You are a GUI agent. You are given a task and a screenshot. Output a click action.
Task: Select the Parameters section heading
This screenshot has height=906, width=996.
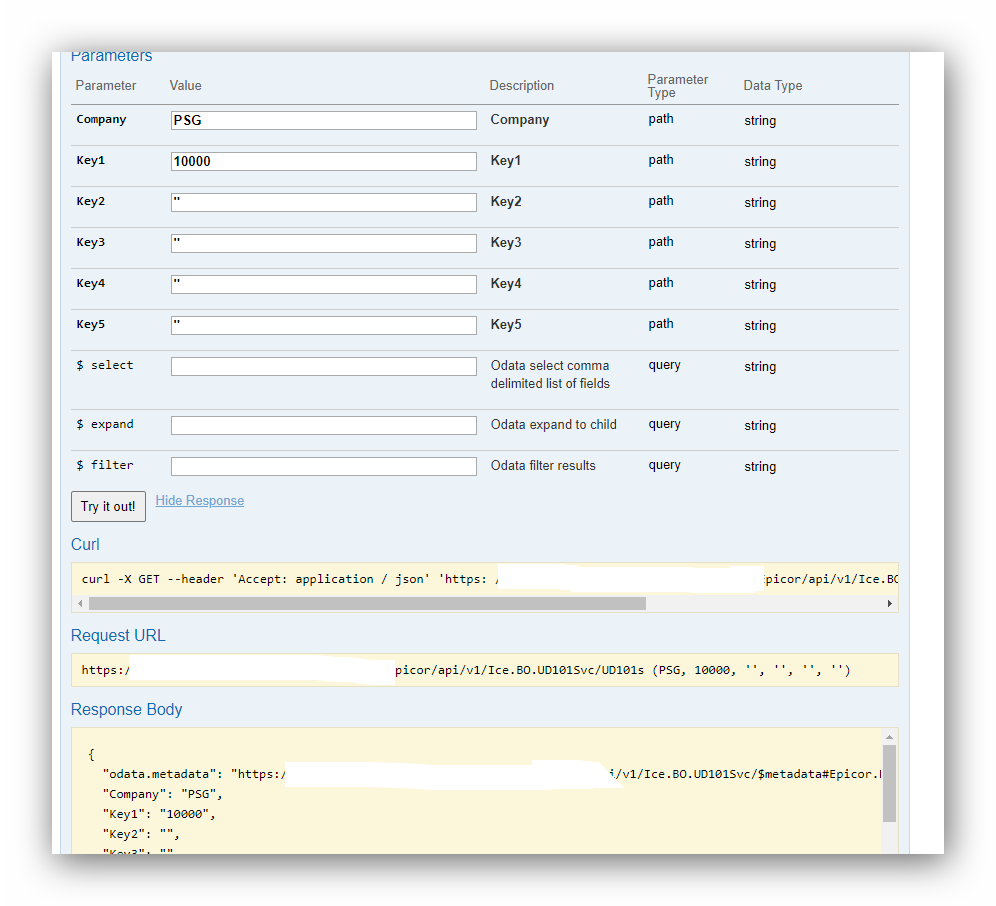click(111, 56)
